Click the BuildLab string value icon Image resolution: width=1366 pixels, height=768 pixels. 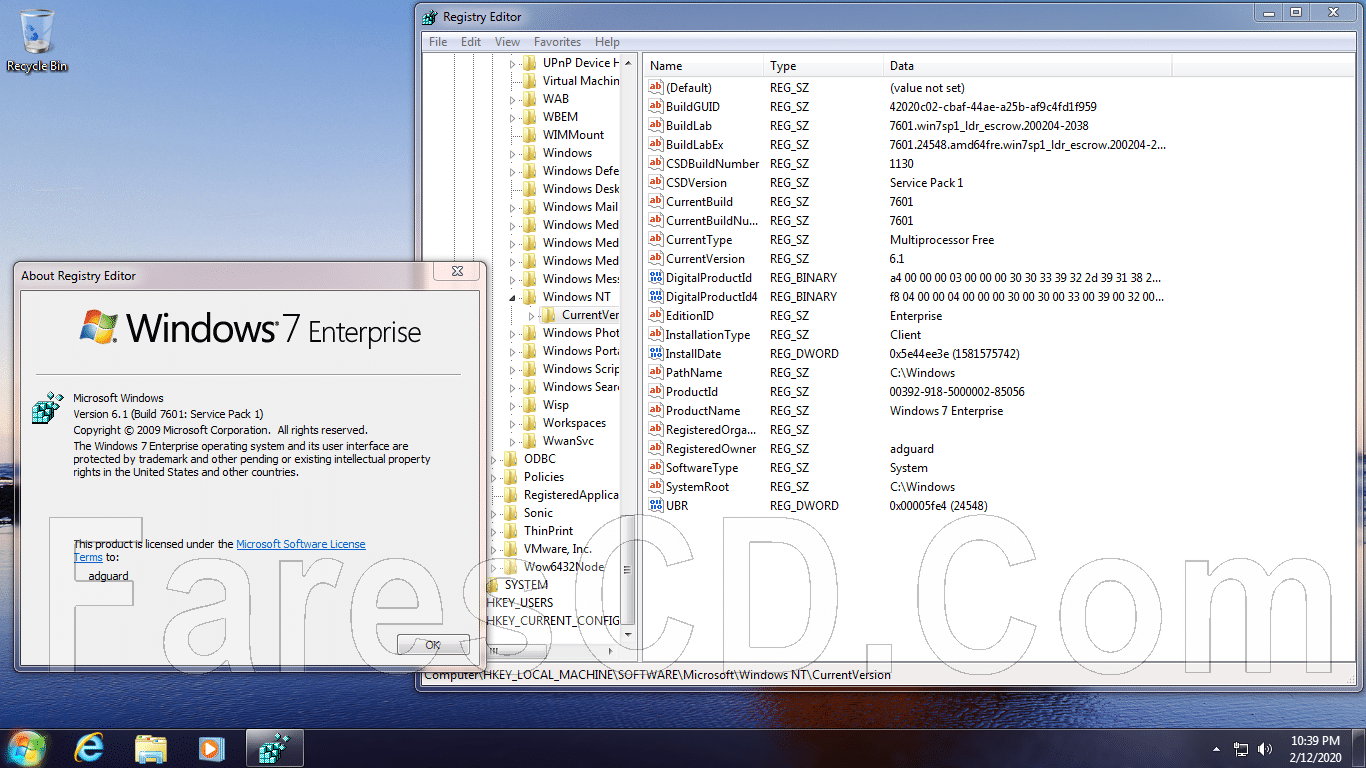click(x=656, y=126)
